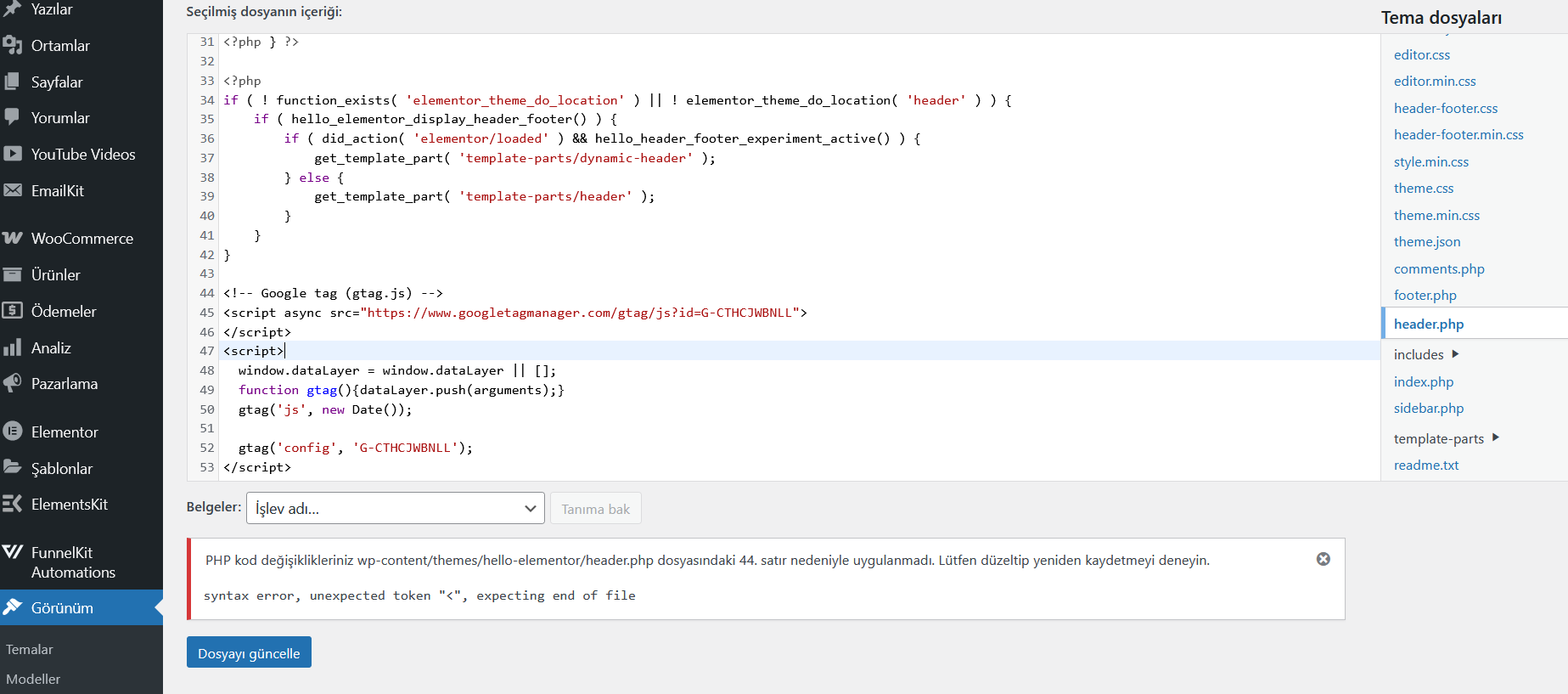Dismiss the PHP syntax error notice
1568x694 pixels.
(x=1323, y=559)
